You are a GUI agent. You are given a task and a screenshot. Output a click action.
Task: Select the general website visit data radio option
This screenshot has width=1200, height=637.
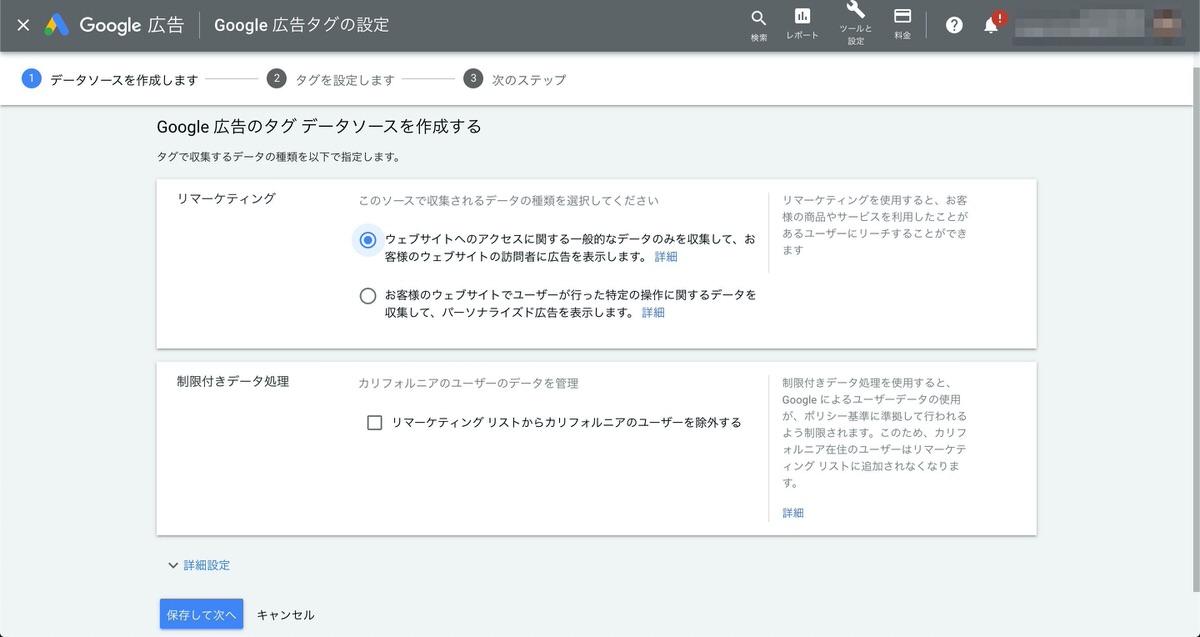[x=368, y=240]
